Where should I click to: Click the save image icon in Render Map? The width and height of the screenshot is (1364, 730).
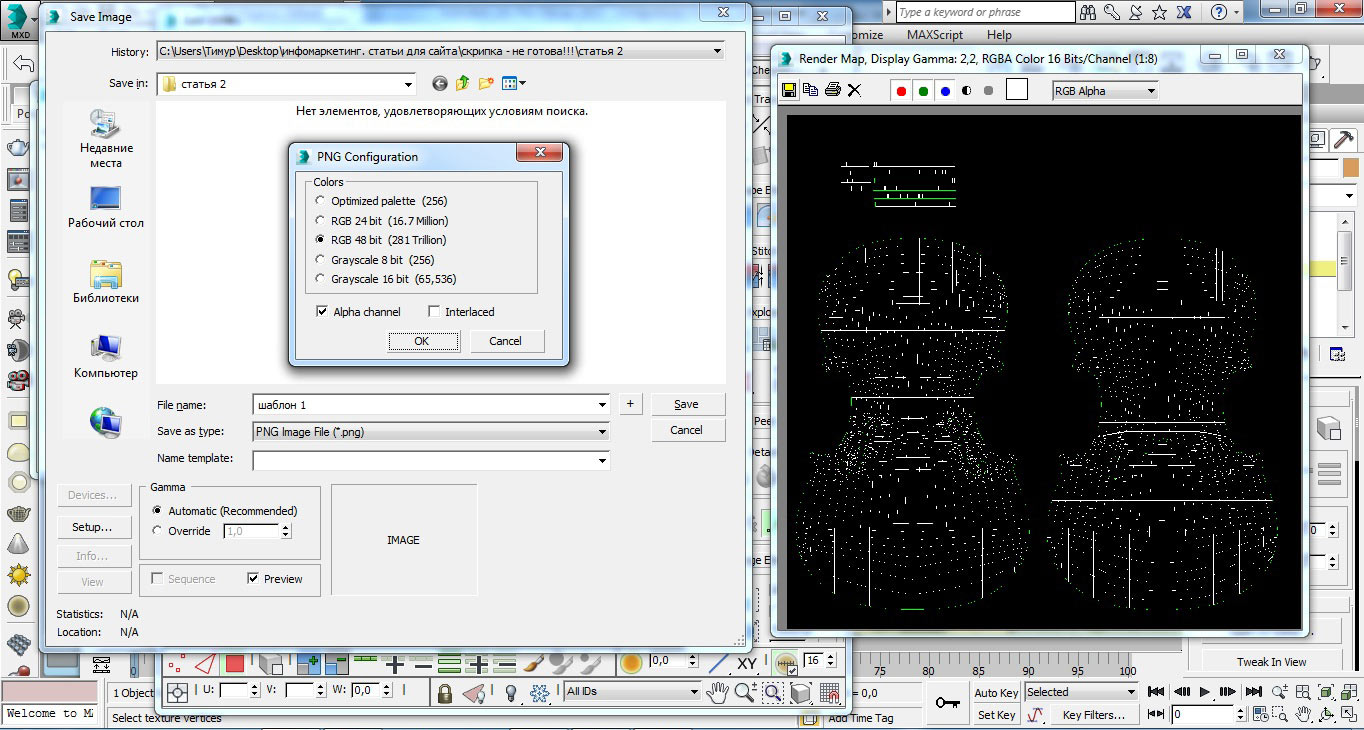(x=789, y=90)
